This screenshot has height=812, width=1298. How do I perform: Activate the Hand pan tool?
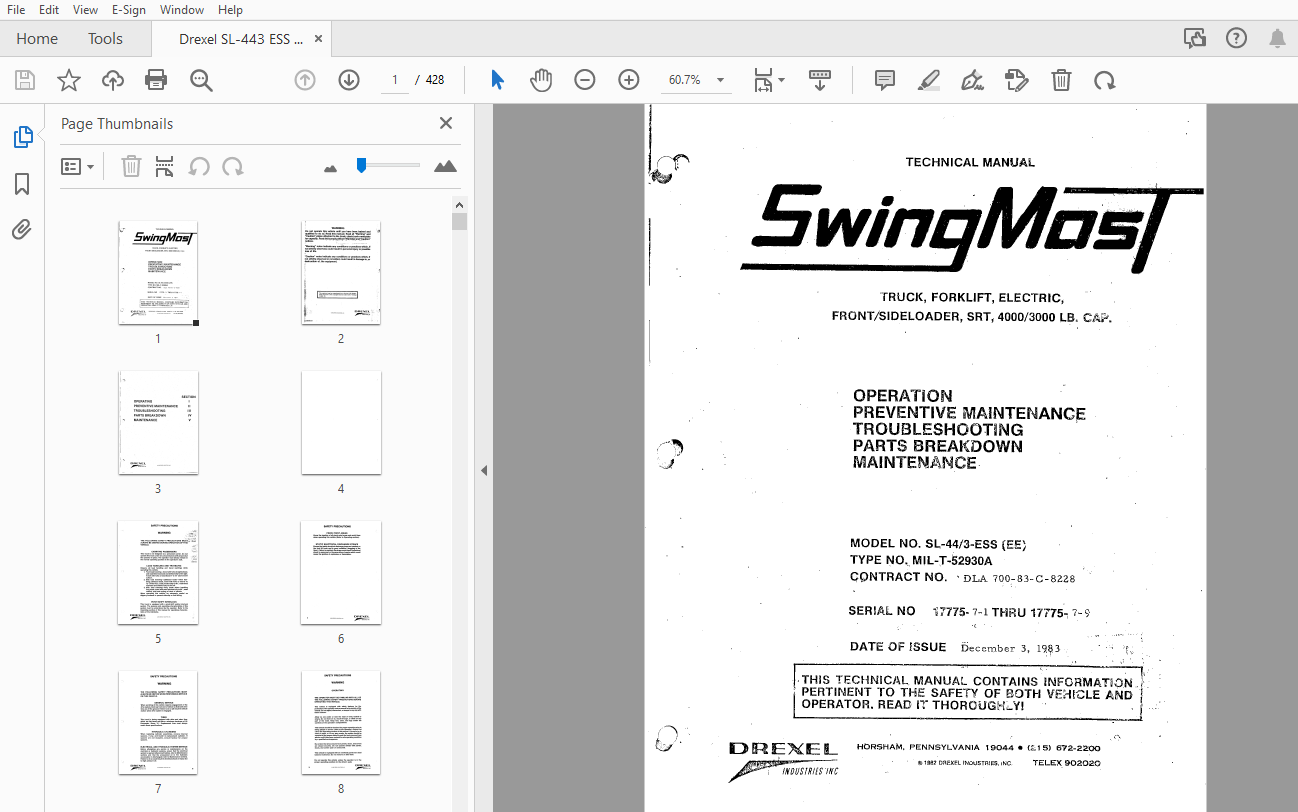point(541,80)
